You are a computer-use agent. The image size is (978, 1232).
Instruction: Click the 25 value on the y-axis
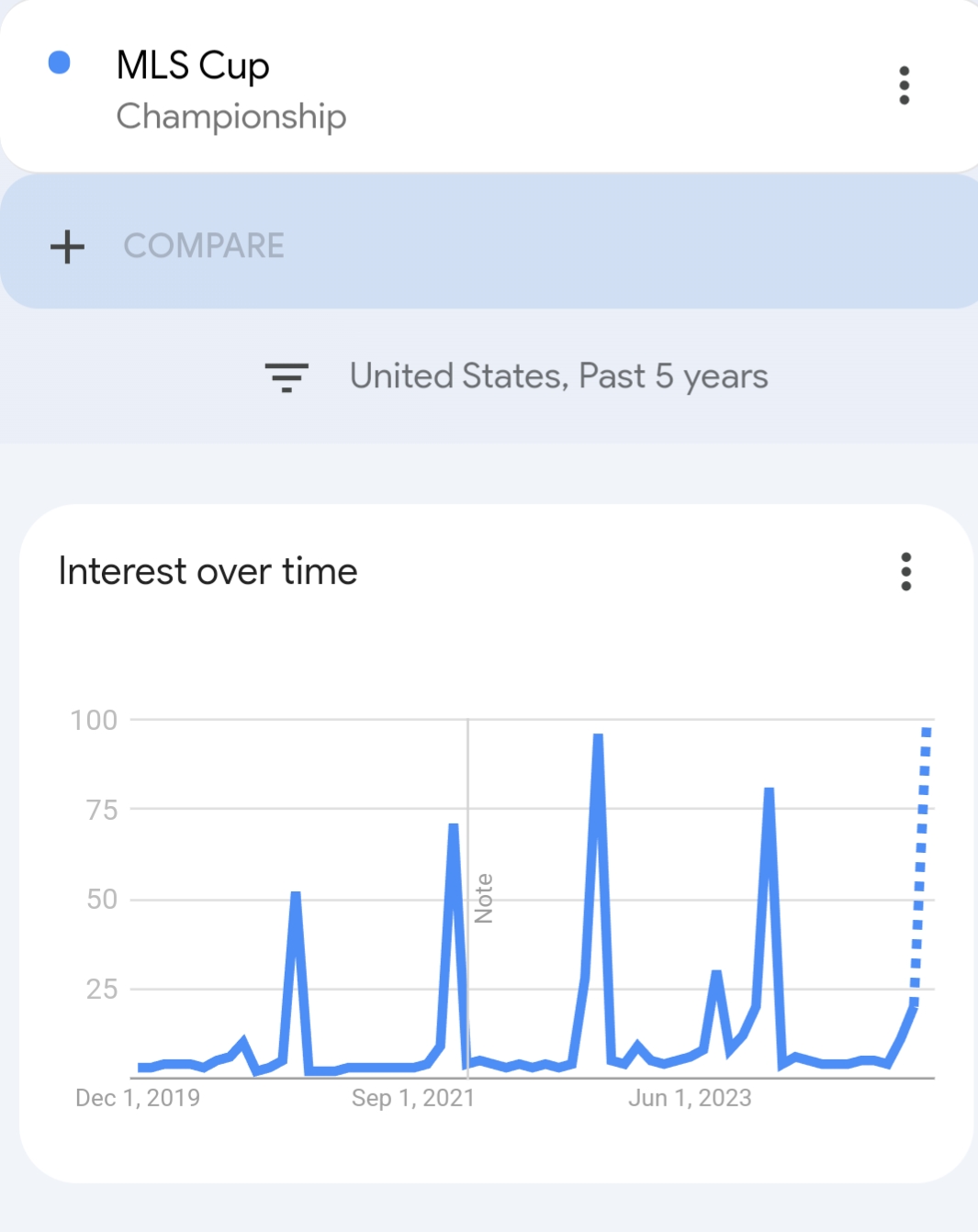102,990
